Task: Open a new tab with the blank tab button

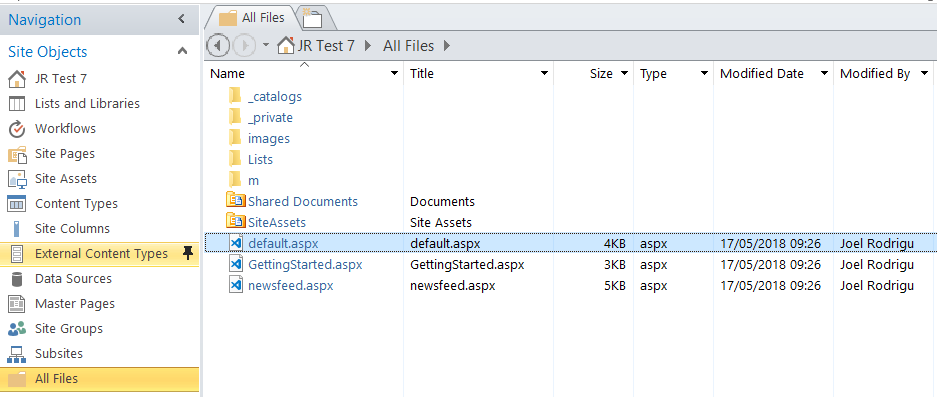Action: 313,19
